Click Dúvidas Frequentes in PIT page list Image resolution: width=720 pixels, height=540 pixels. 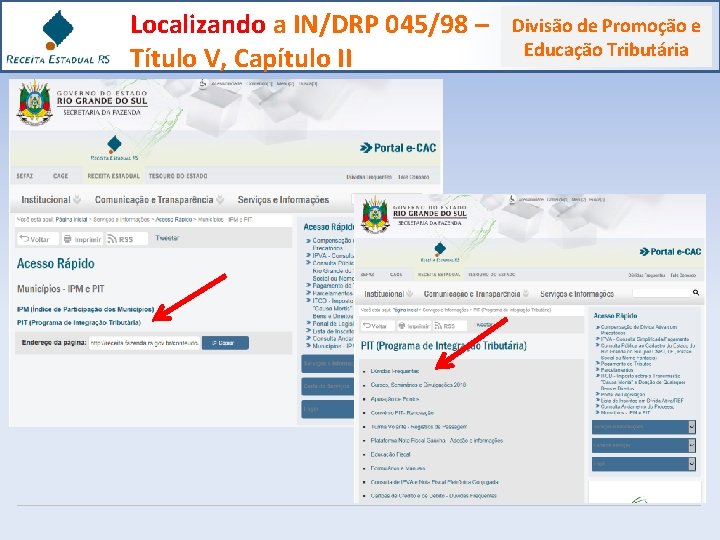click(395, 371)
